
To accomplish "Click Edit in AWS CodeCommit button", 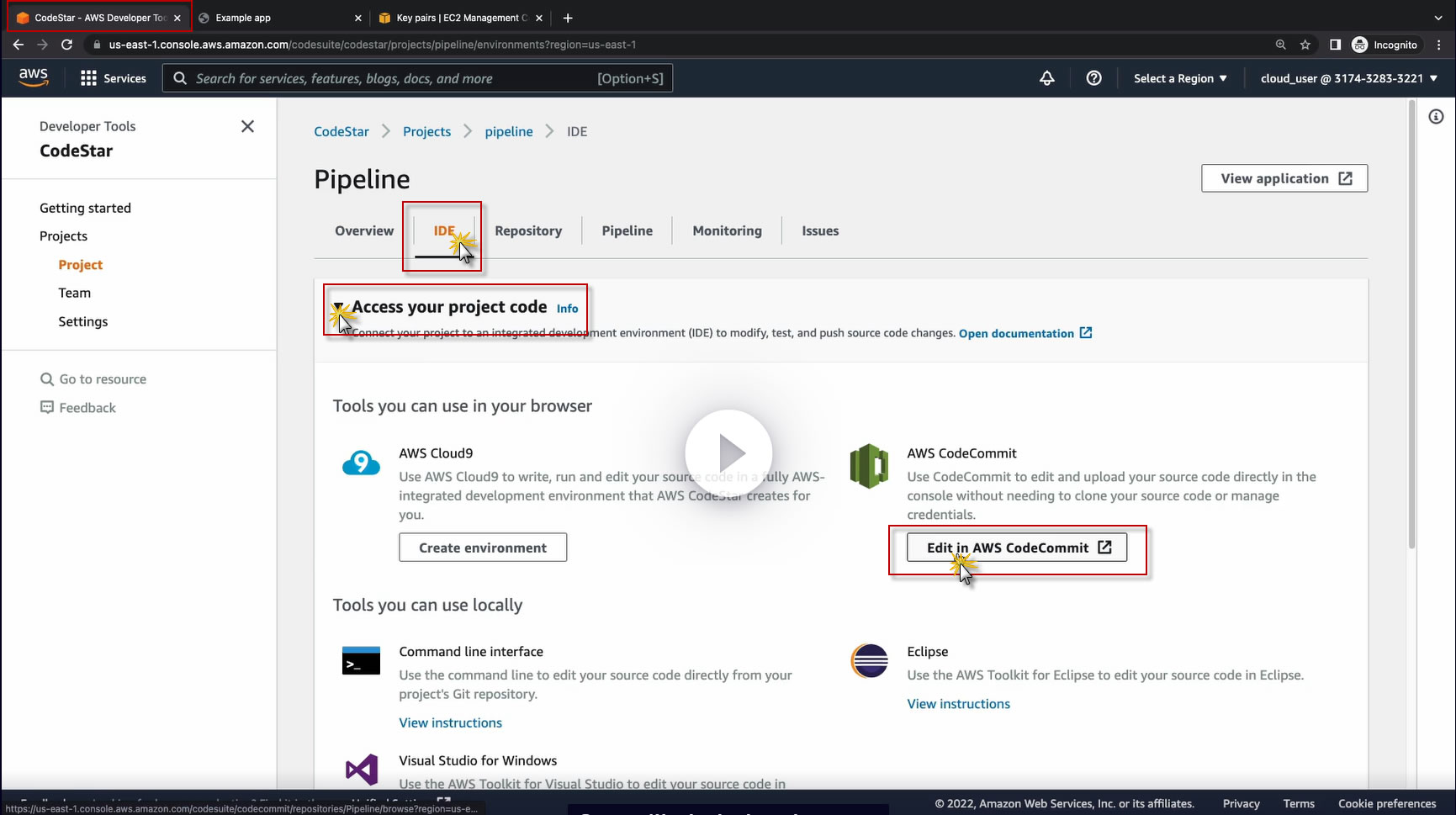I will [x=1016, y=548].
